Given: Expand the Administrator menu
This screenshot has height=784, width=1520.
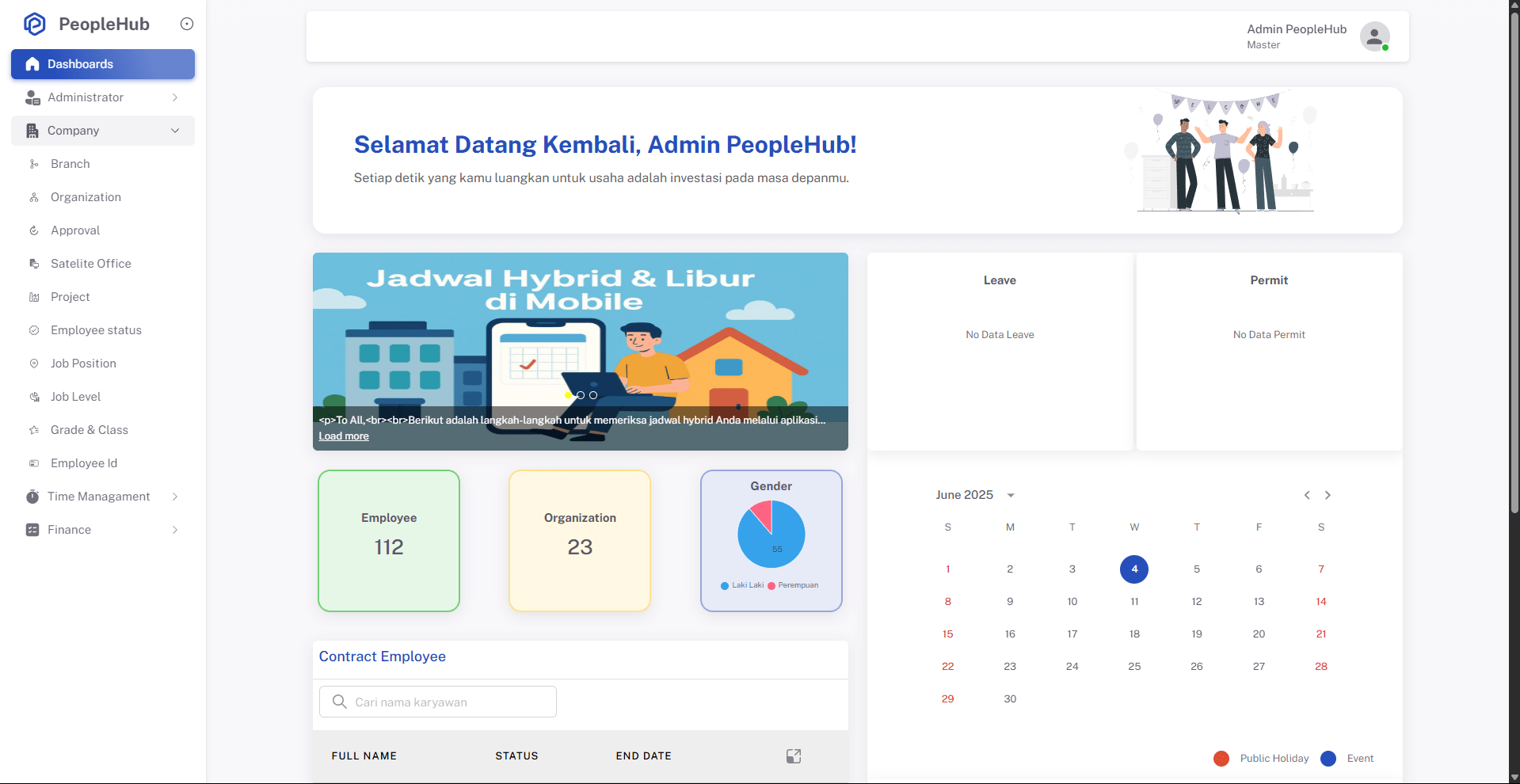Looking at the screenshot, I should (86, 97).
